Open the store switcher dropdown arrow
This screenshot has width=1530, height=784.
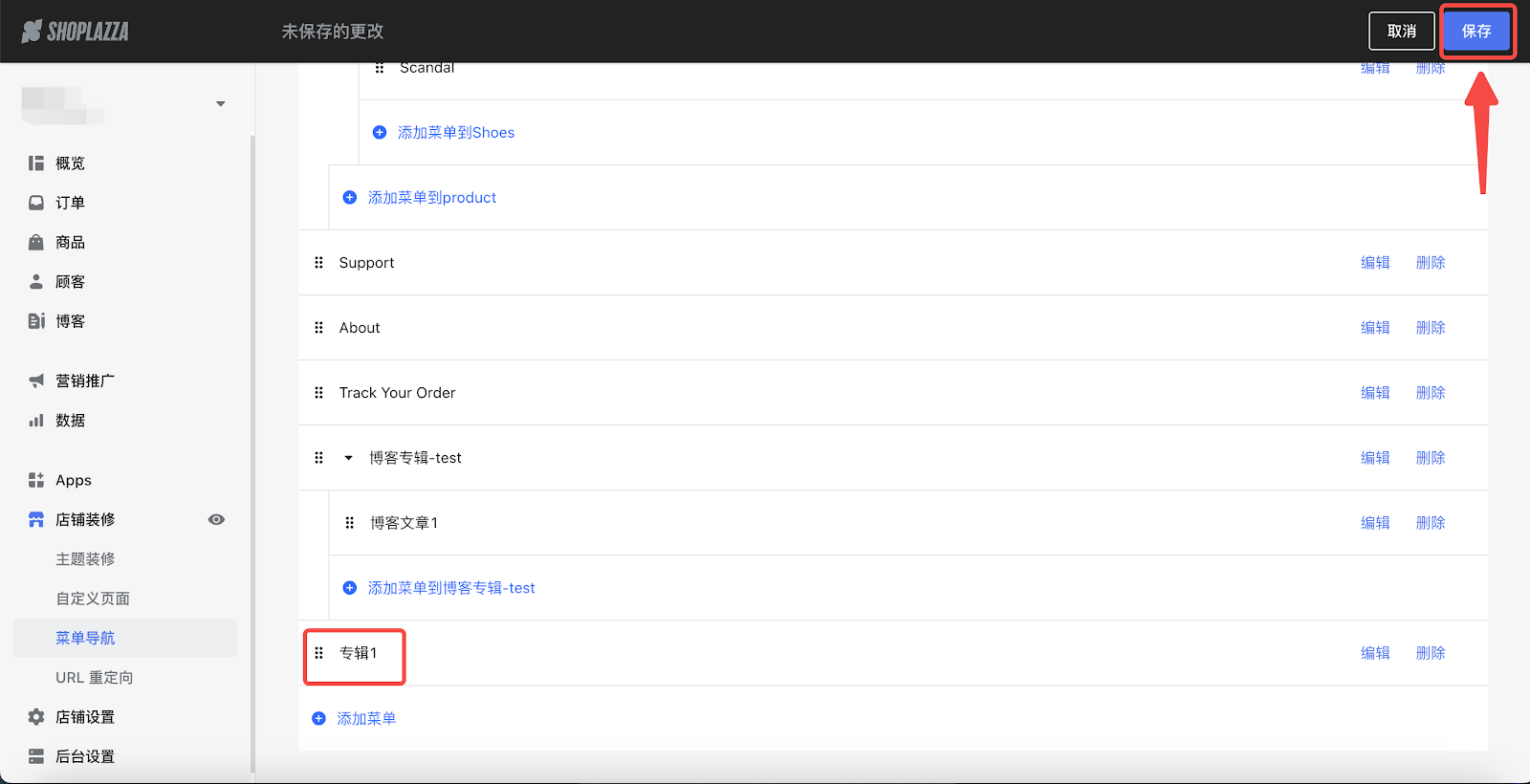(221, 103)
